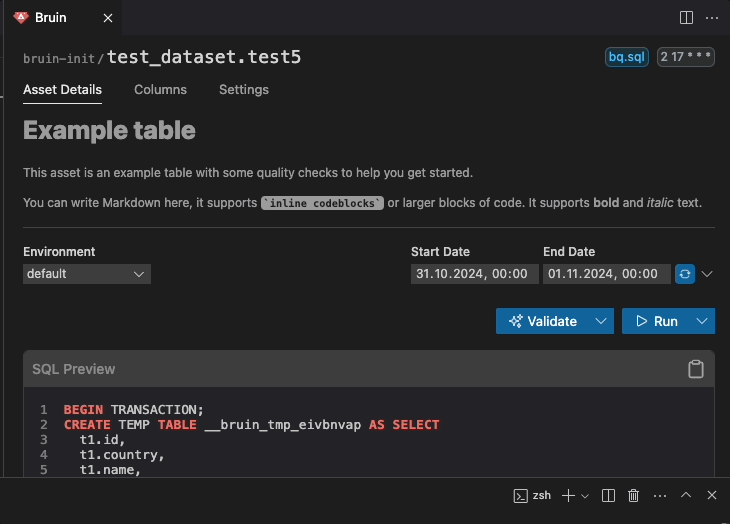Click the SQL Preview header label
Viewport: 730px width, 524px height.
point(74,369)
